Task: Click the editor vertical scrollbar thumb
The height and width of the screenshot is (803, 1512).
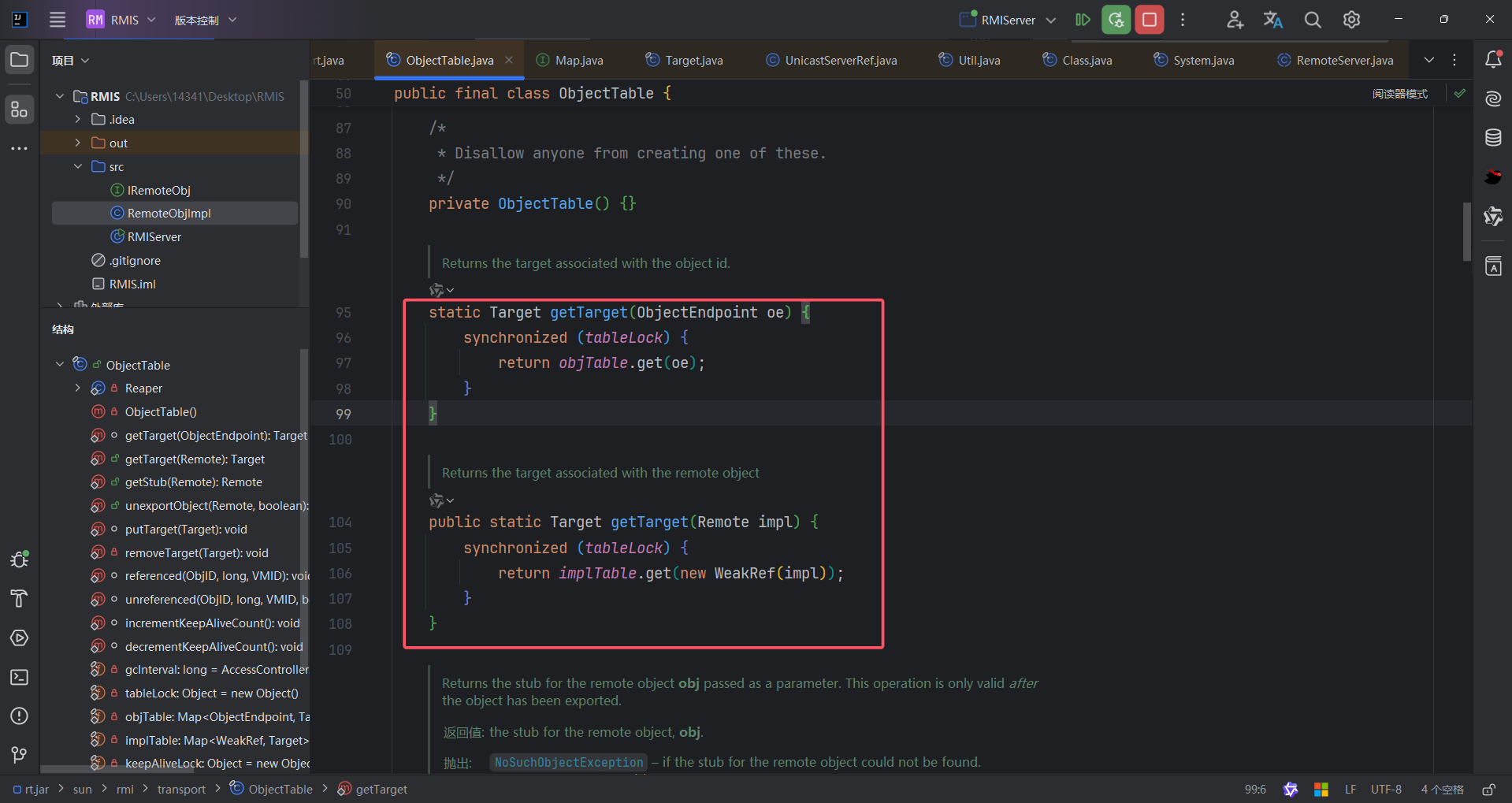Action: pyautogui.click(x=1466, y=231)
